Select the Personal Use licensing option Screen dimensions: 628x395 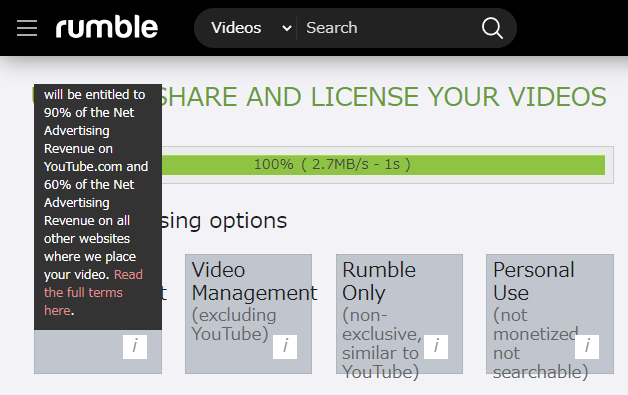[x=550, y=314]
